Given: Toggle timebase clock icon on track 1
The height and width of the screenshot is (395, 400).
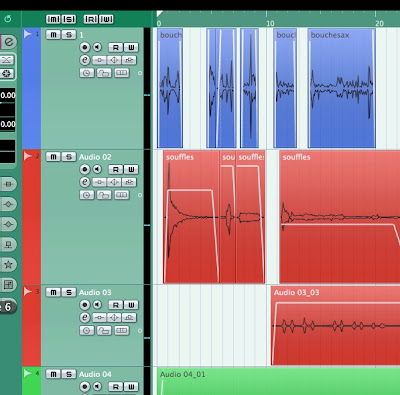Looking at the screenshot, I should (87, 73).
